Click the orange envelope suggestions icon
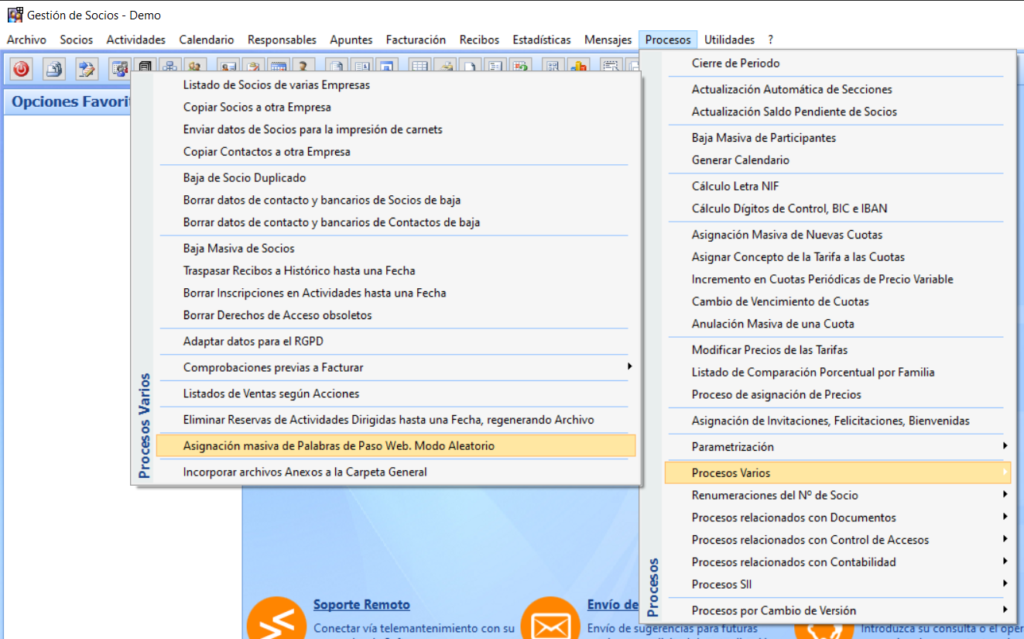The image size is (1024, 639). [547, 620]
